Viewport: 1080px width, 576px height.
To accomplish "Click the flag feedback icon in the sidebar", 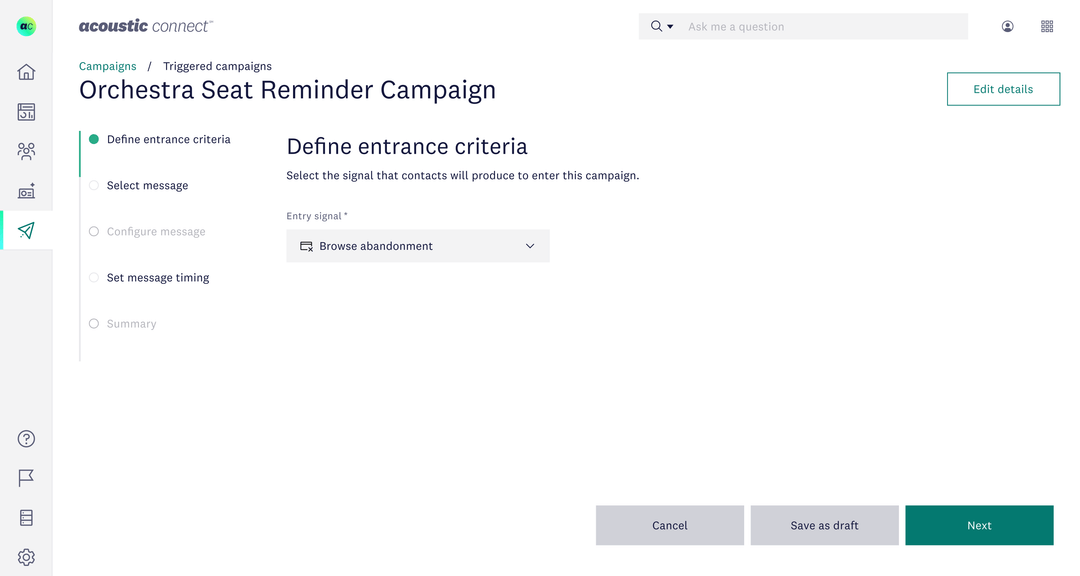I will click(x=26, y=478).
